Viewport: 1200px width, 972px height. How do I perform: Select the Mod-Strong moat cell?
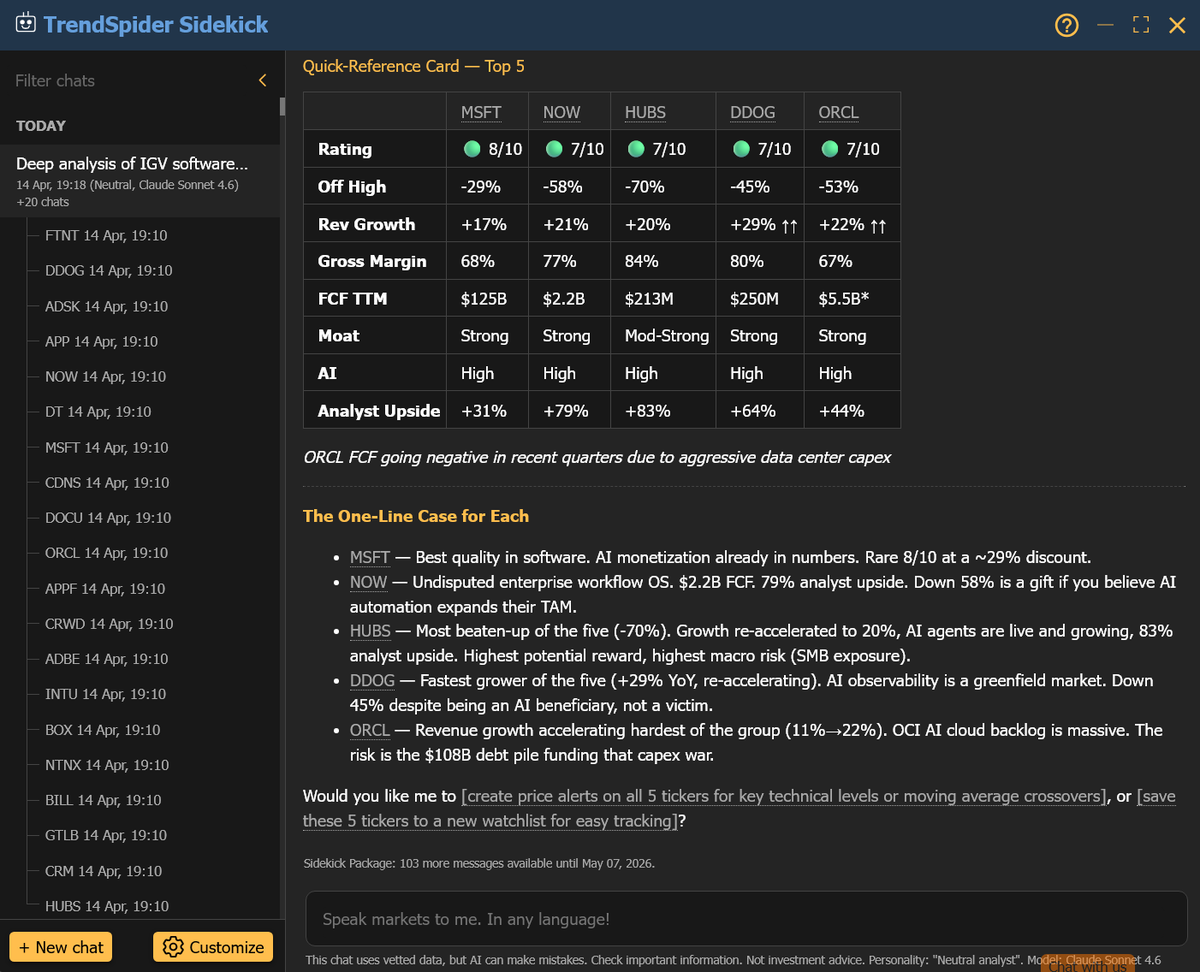point(662,336)
